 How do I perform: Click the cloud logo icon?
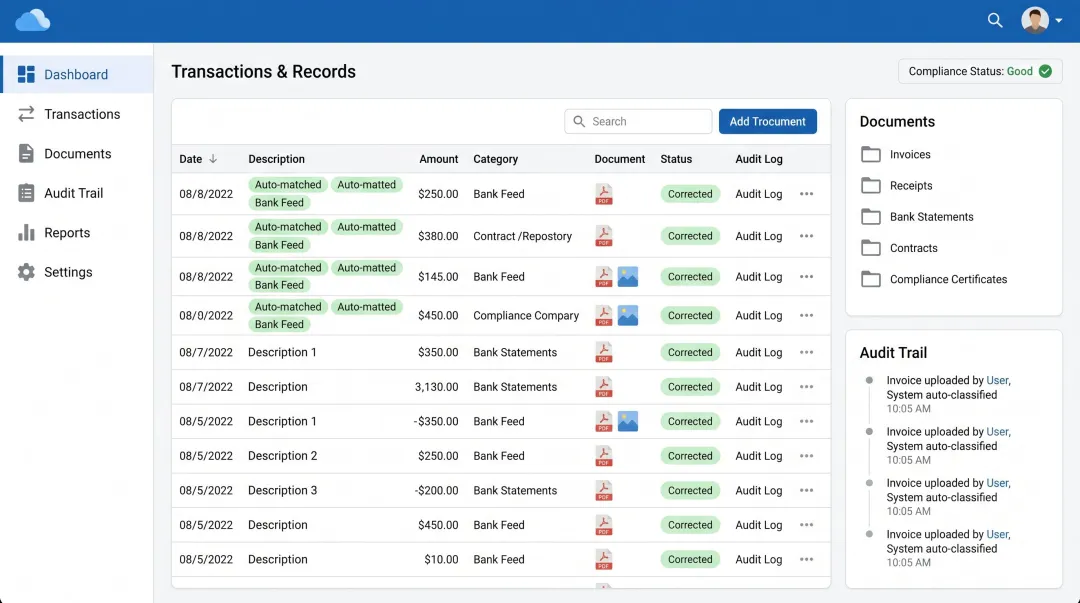[32, 21]
